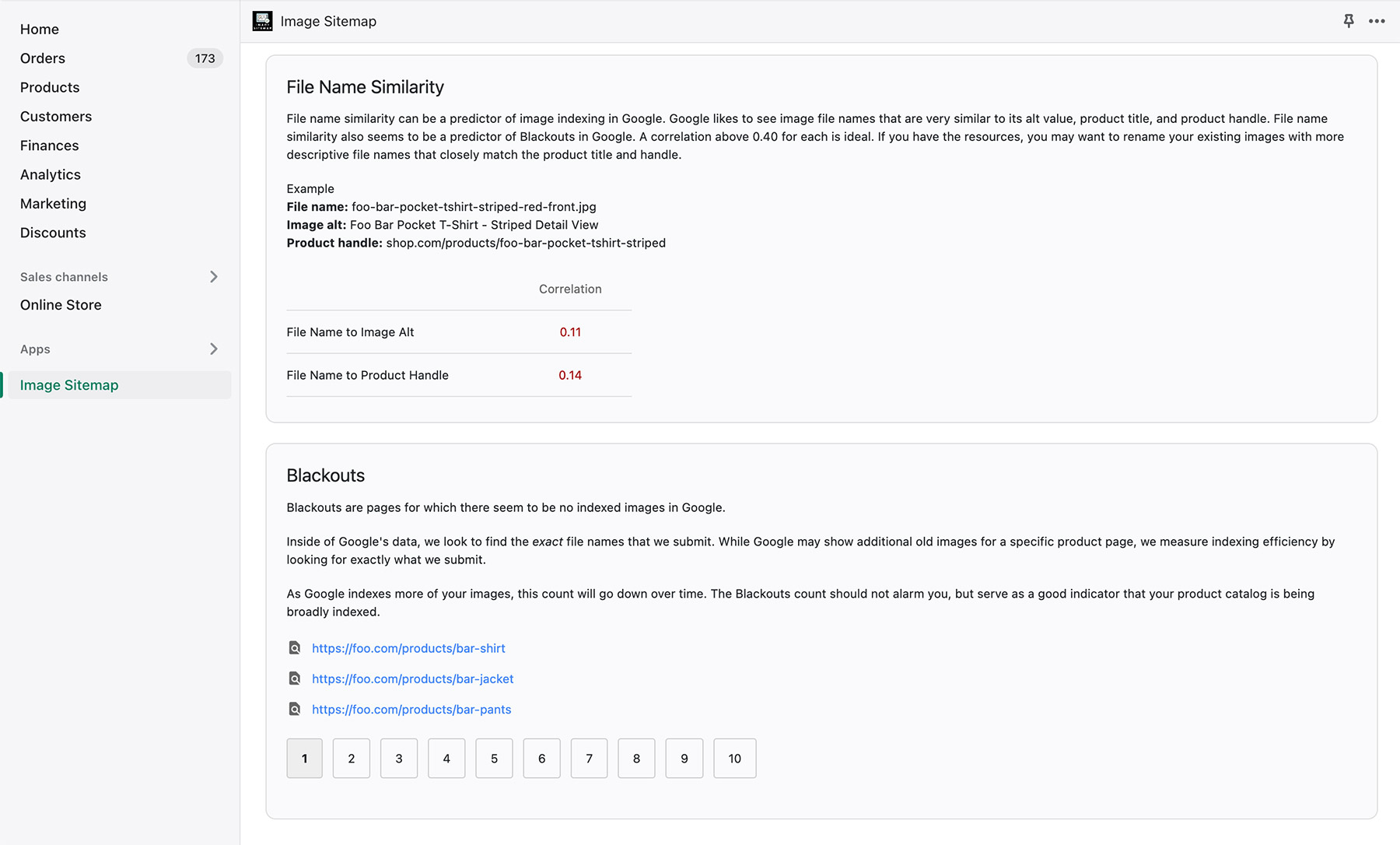Select Online Store sales channel

(61, 305)
